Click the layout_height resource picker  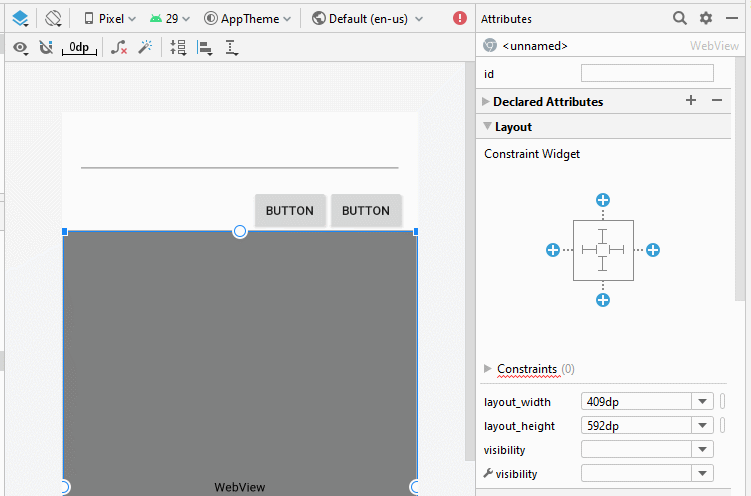pos(722,425)
